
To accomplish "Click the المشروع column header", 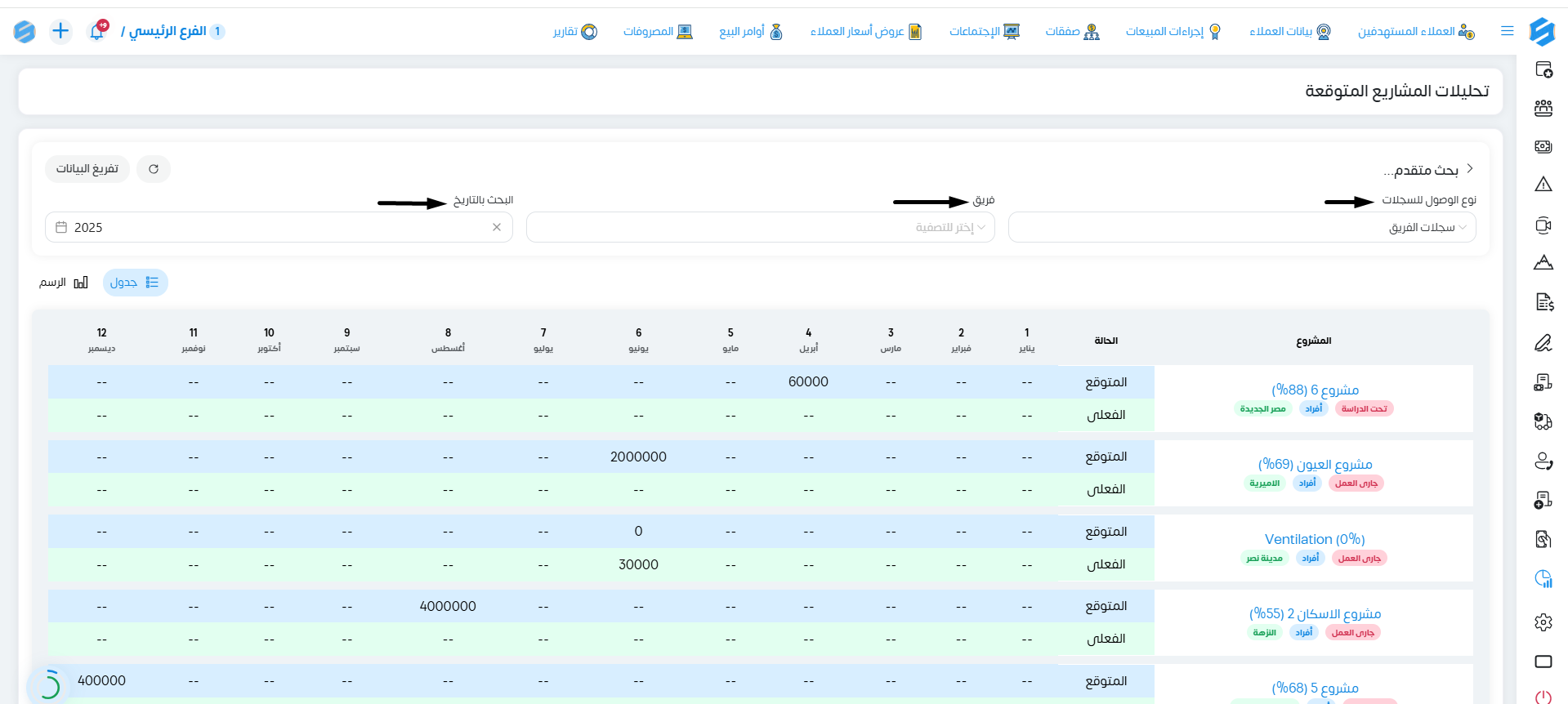I will tap(1314, 341).
